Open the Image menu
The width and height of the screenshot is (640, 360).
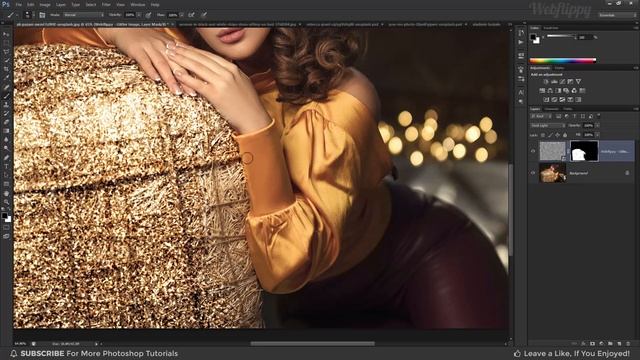click(x=45, y=4)
